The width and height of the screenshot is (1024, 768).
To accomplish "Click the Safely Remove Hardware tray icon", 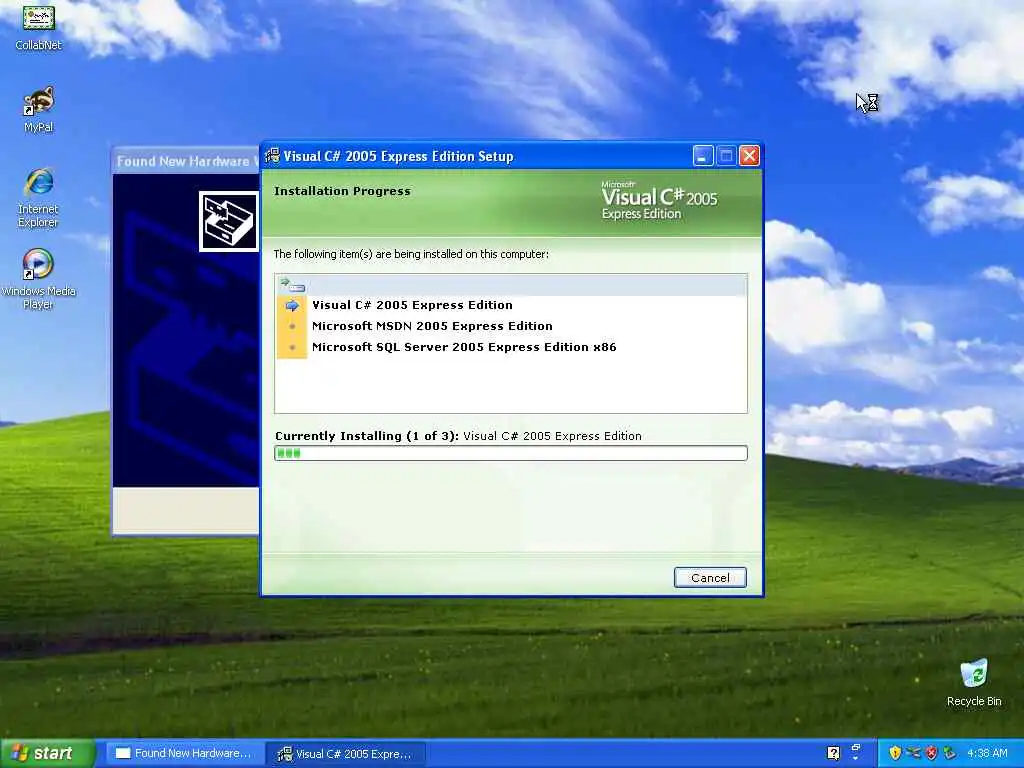I will (x=950, y=753).
